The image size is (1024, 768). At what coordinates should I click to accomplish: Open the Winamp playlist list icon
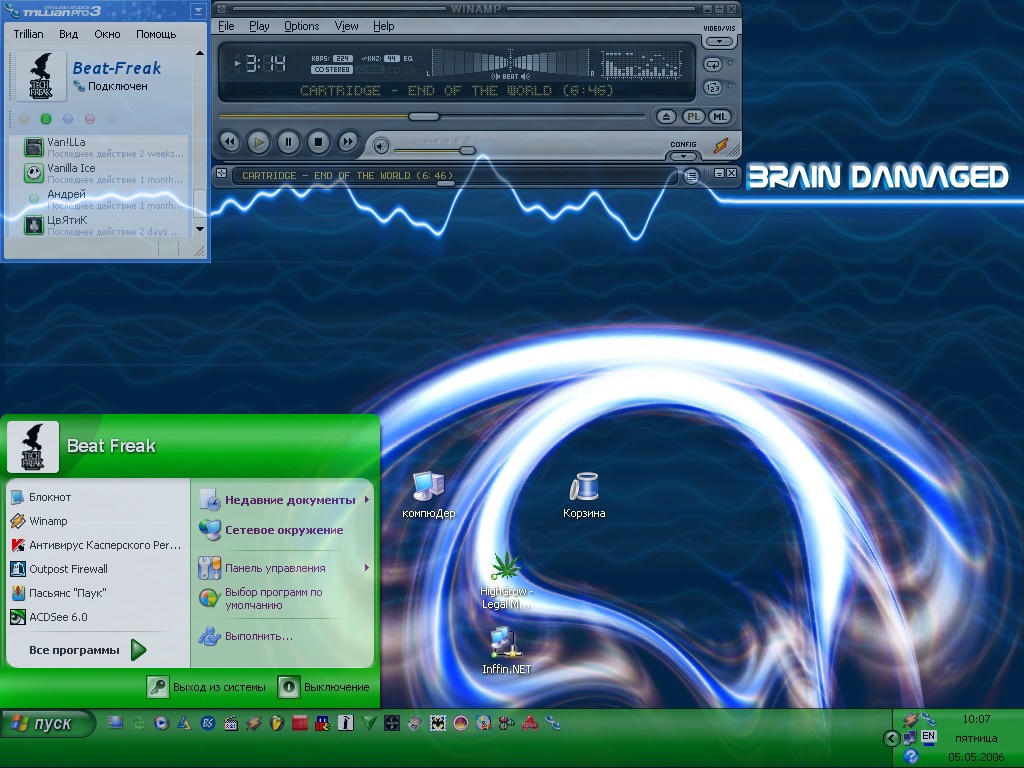coord(692,176)
